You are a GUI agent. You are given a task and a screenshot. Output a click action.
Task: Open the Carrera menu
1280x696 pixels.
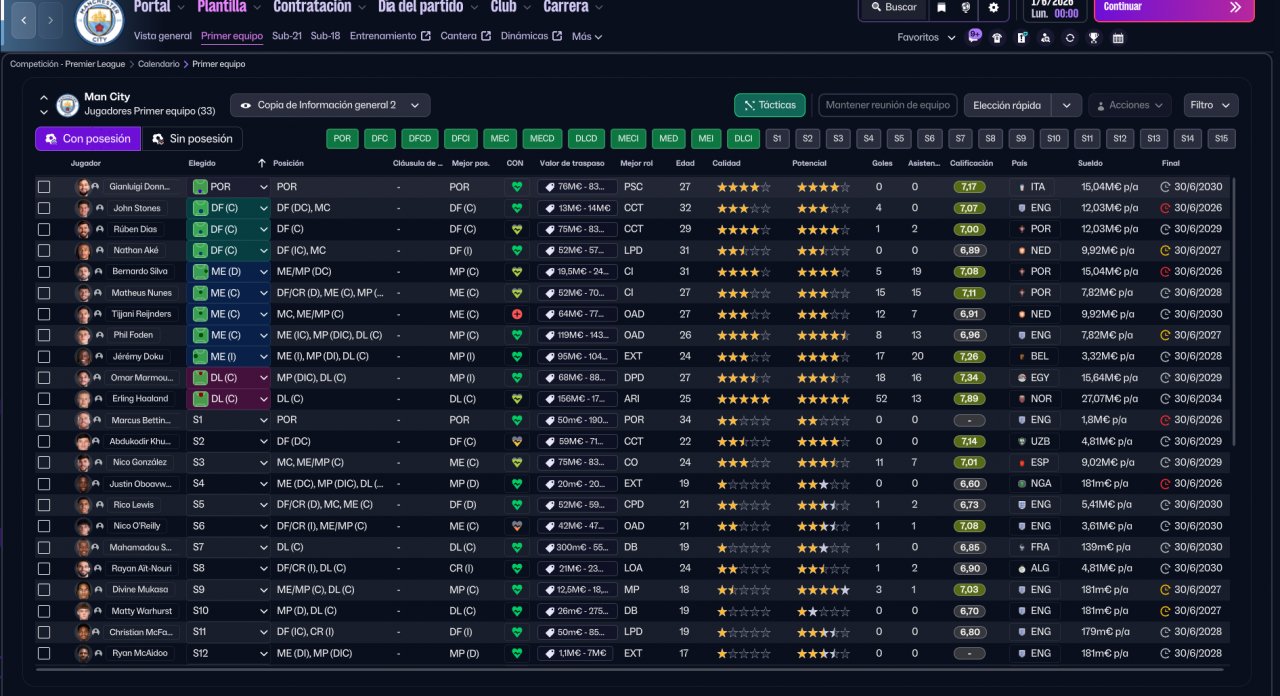(573, 7)
